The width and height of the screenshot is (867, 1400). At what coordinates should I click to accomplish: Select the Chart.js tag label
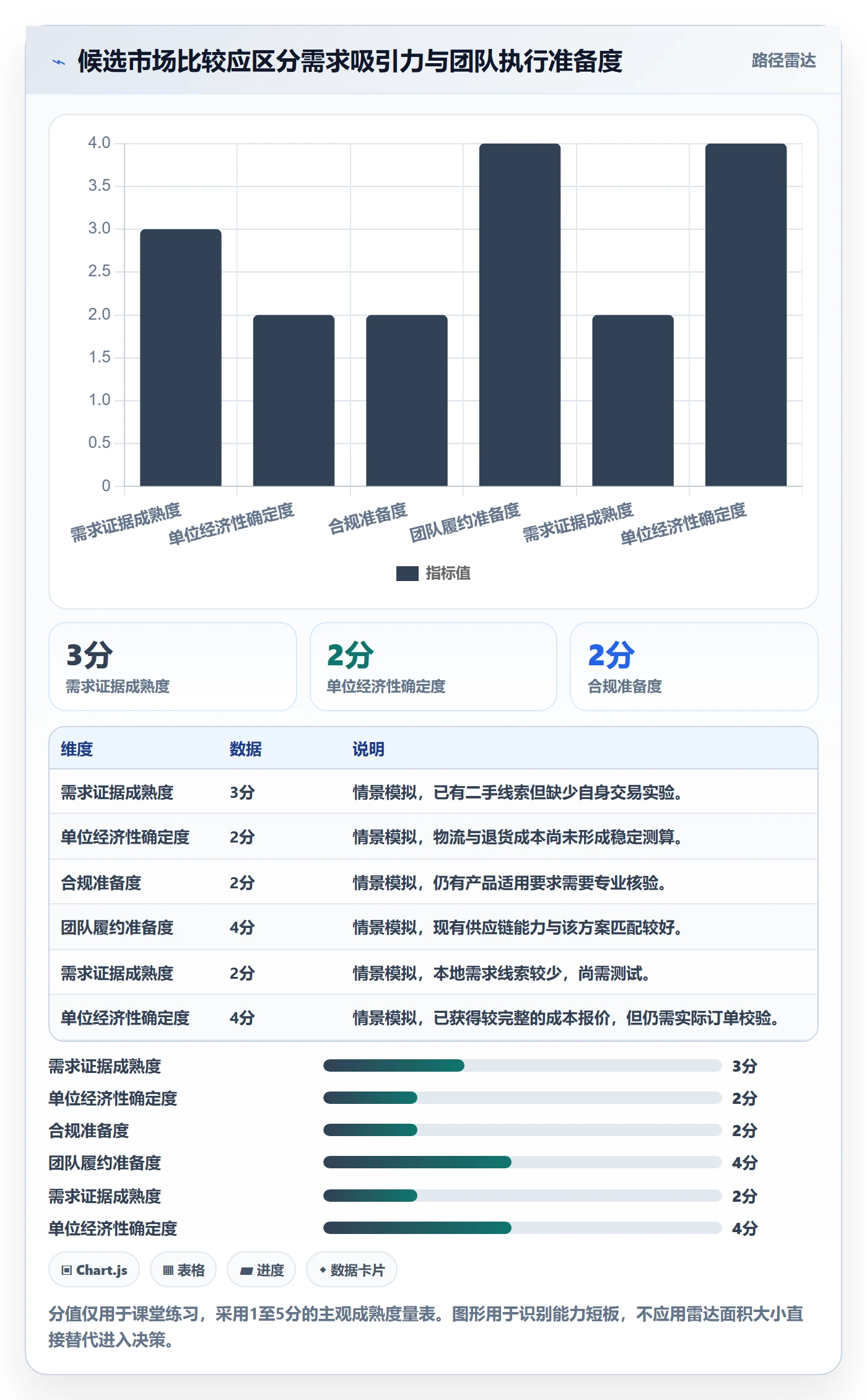(x=102, y=1271)
